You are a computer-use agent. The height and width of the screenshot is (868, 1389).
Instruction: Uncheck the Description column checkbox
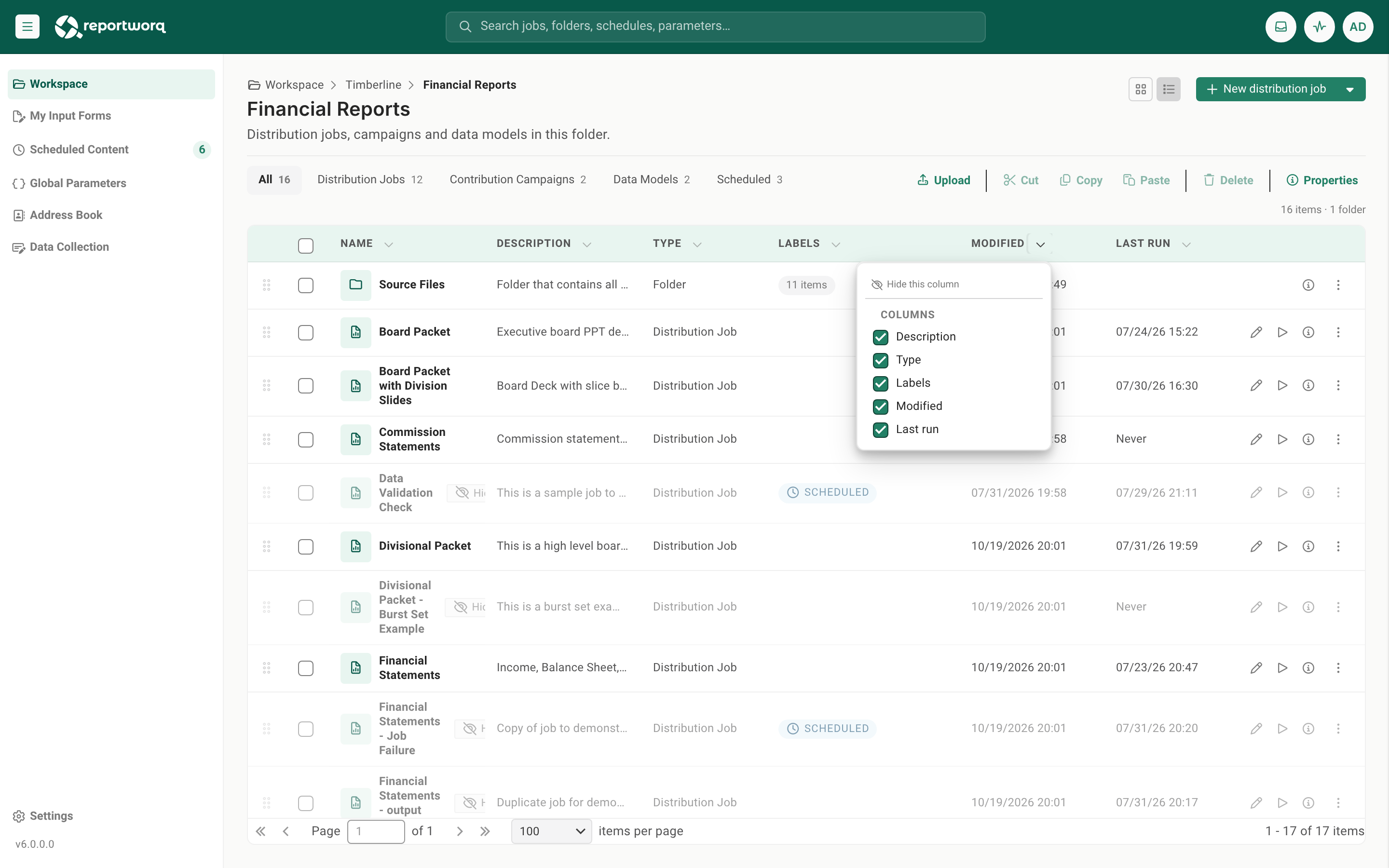coord(881,337)
